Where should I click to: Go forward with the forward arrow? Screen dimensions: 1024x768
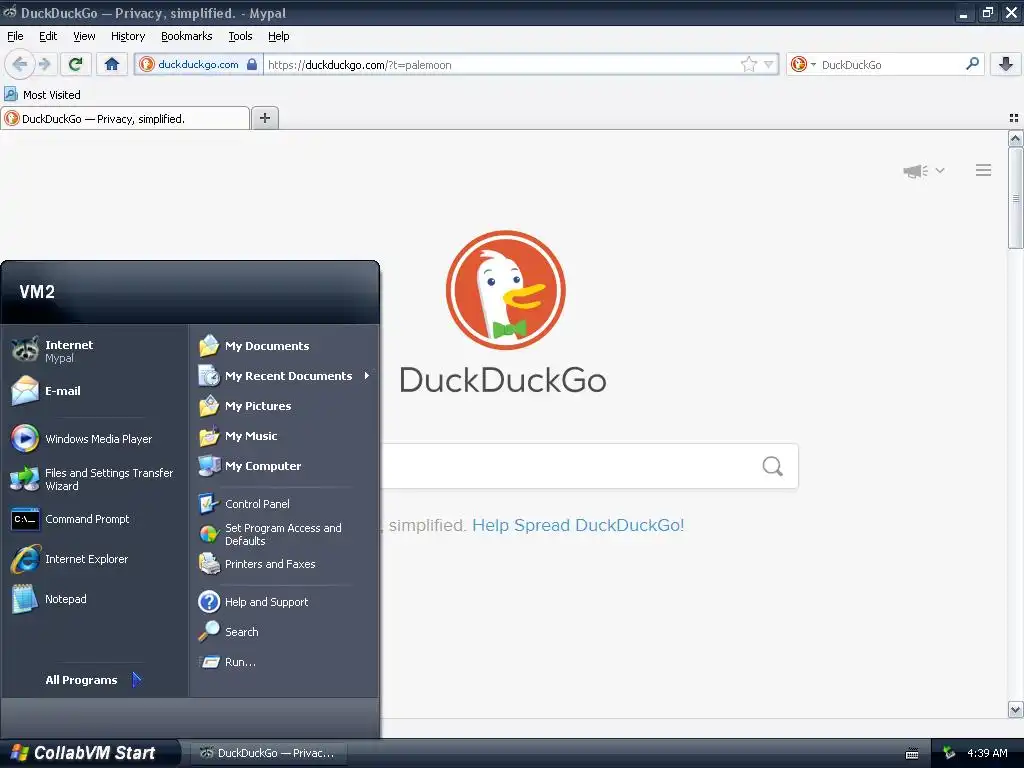point(45,64)
